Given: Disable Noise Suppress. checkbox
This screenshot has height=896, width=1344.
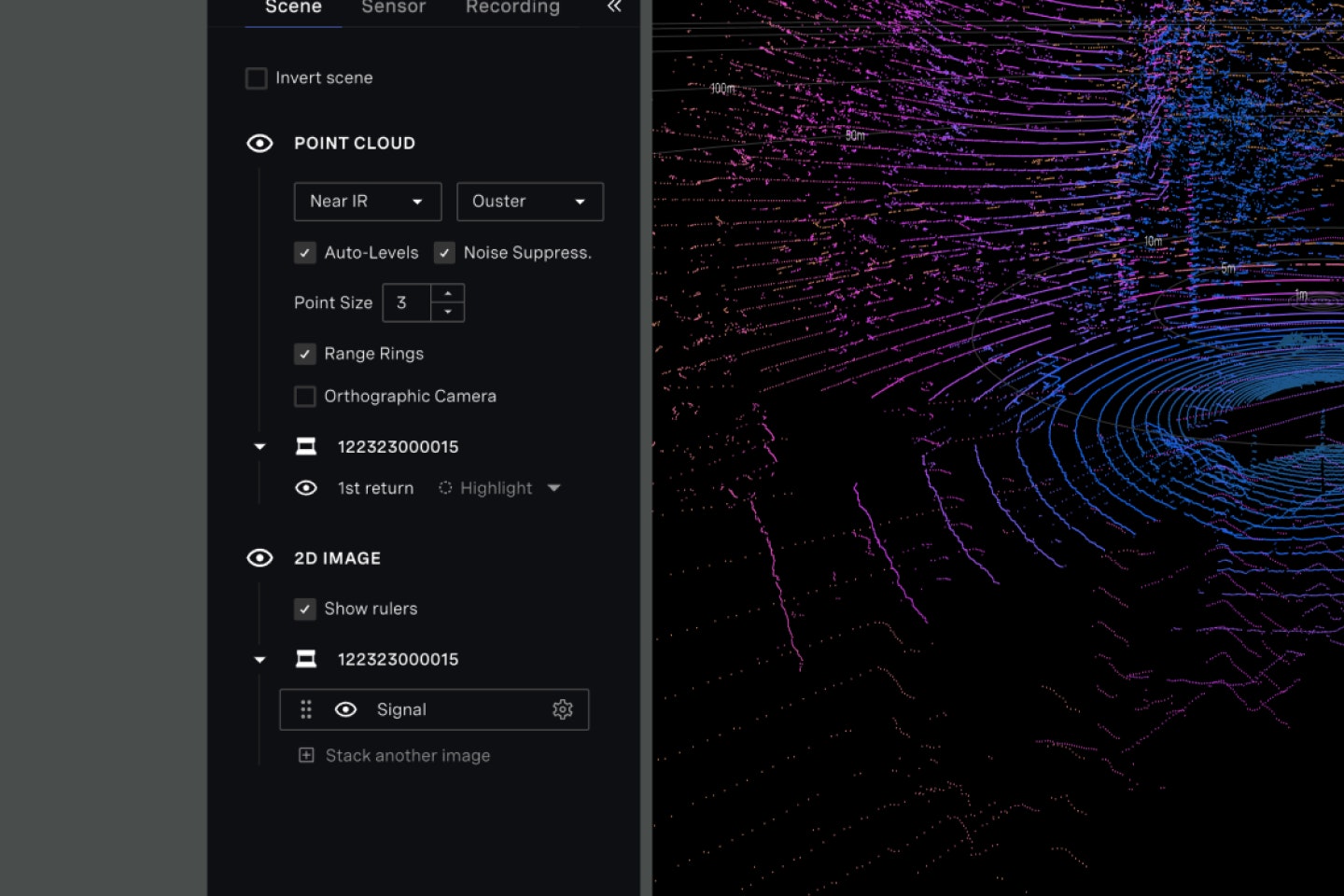Looking at the screenshot, I should coord(444,253).
